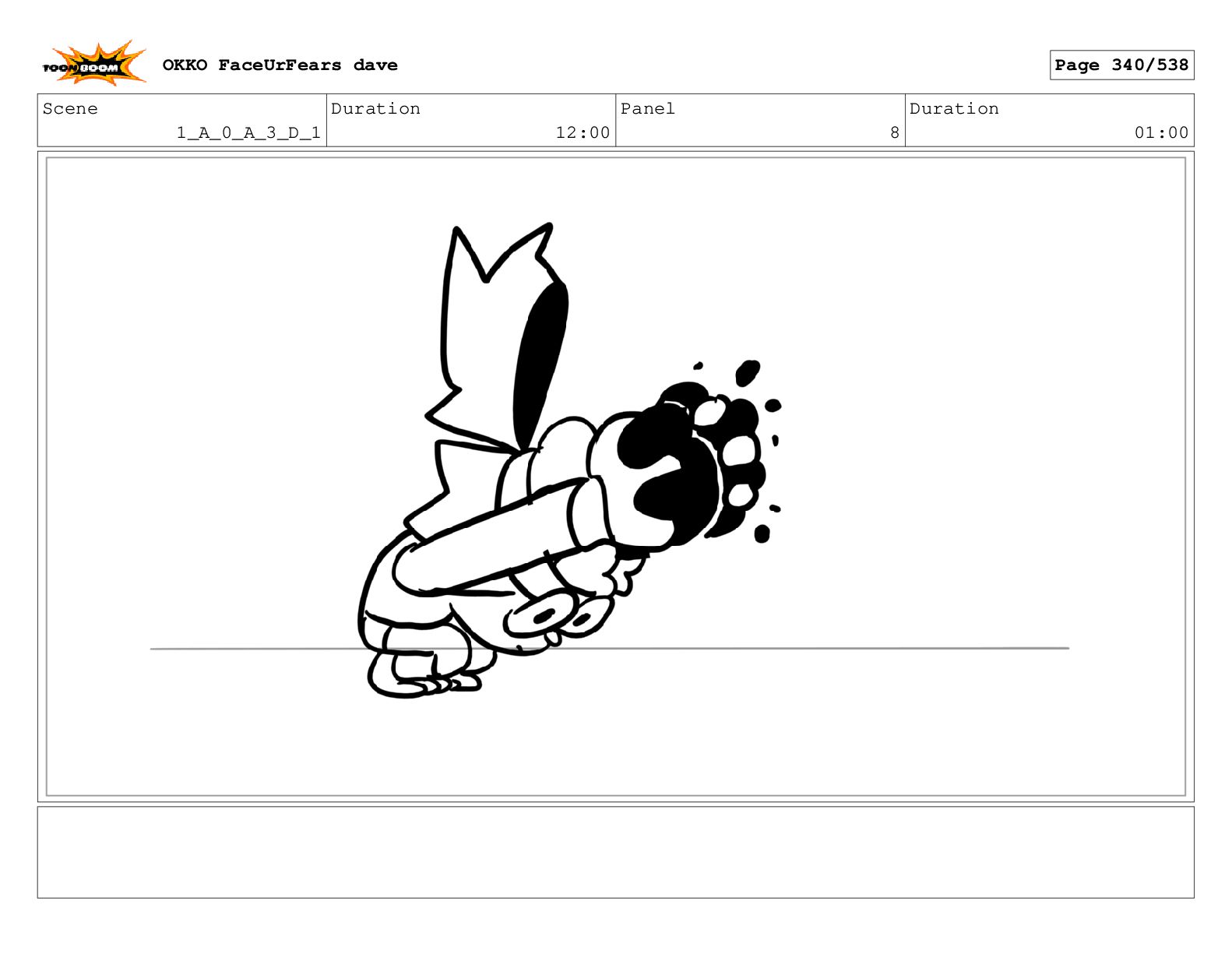This screenshot has width=1232, height=954.
Task: Click the storyboard panel character drawing
Action: [570, 461]
